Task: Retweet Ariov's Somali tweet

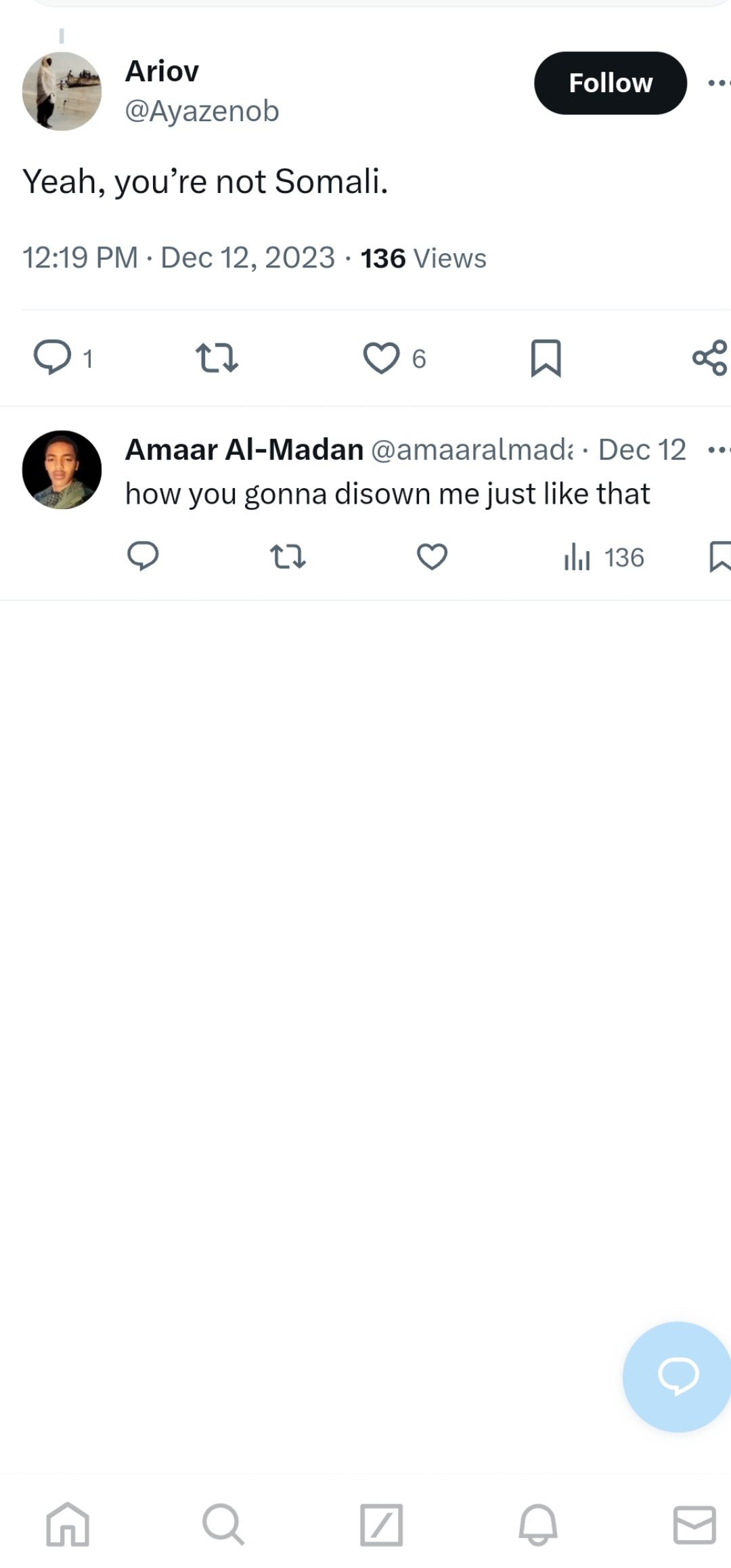Action: point(217,357)
